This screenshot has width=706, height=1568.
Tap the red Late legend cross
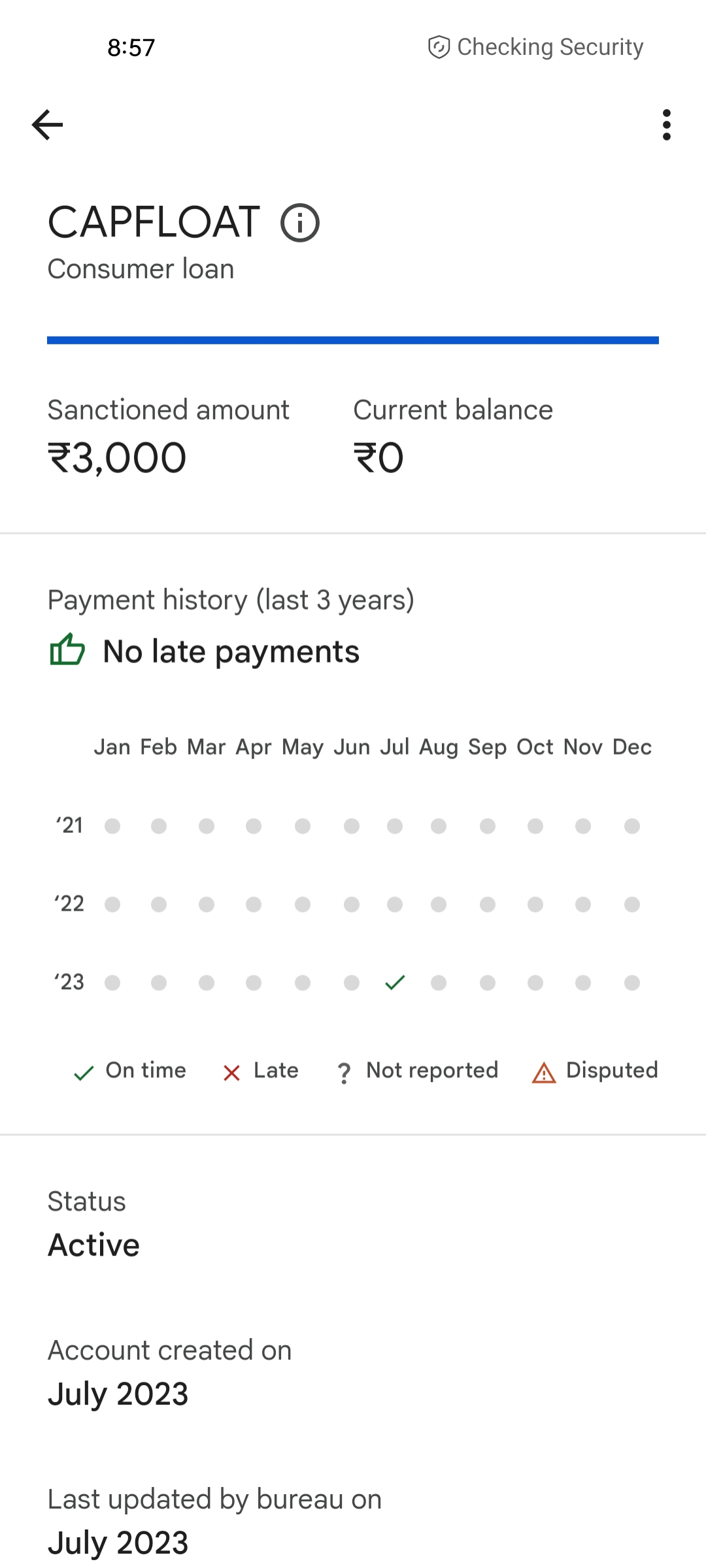(x=231, y=1073)
